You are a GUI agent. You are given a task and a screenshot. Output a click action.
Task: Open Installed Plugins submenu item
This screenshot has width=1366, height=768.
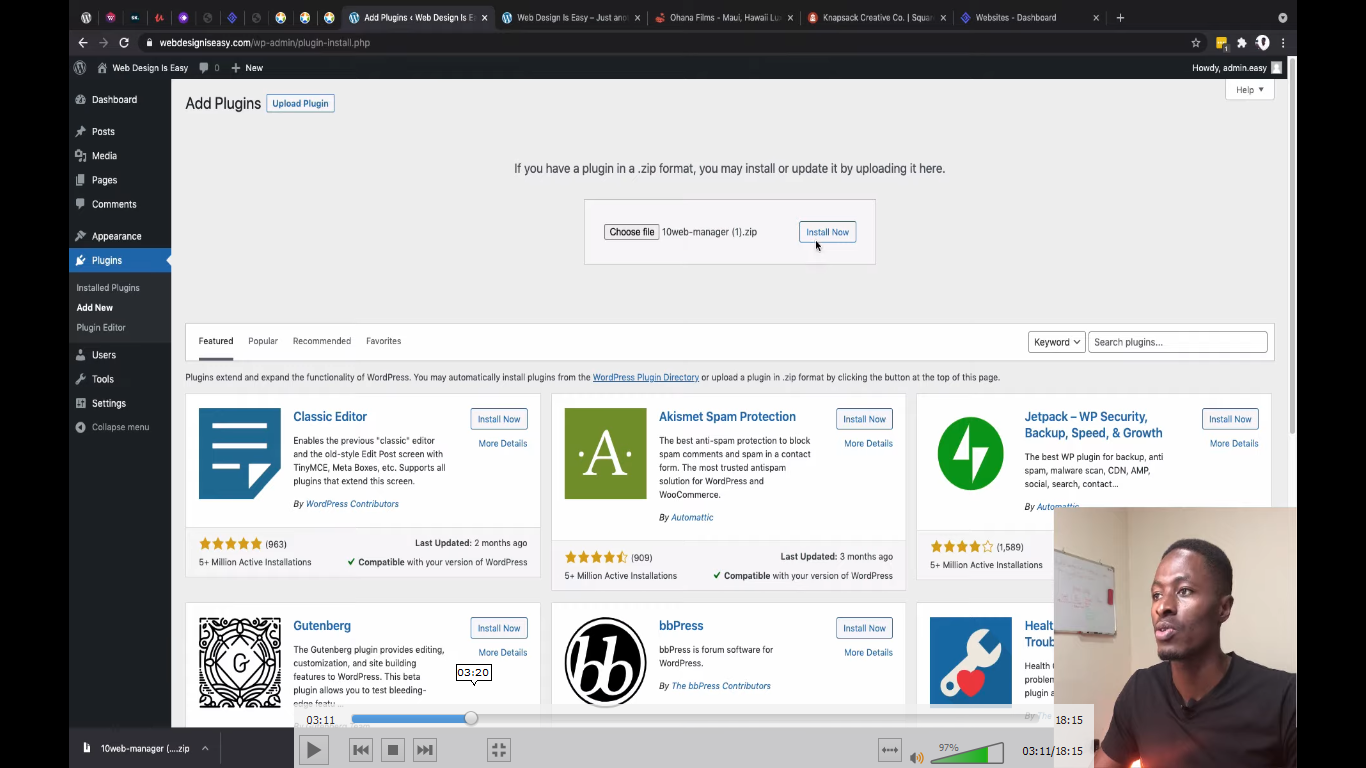click(x=108, y=288)
